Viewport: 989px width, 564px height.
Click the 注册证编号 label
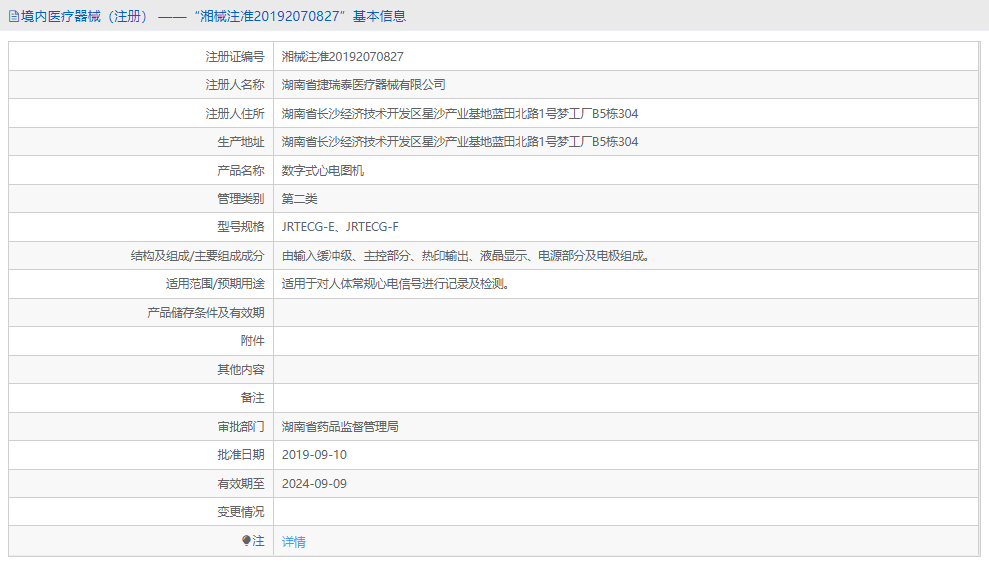[235, 57]
